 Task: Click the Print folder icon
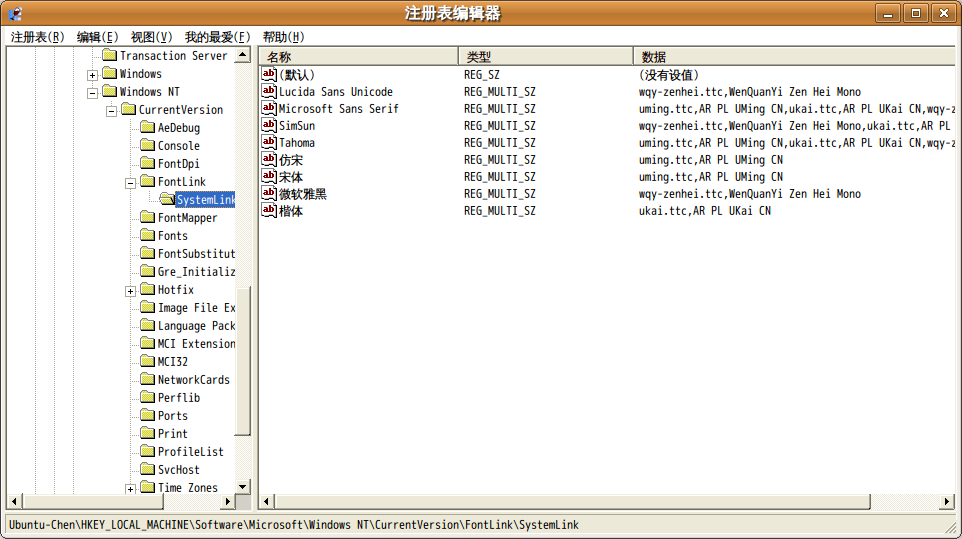tap(147, 433)
